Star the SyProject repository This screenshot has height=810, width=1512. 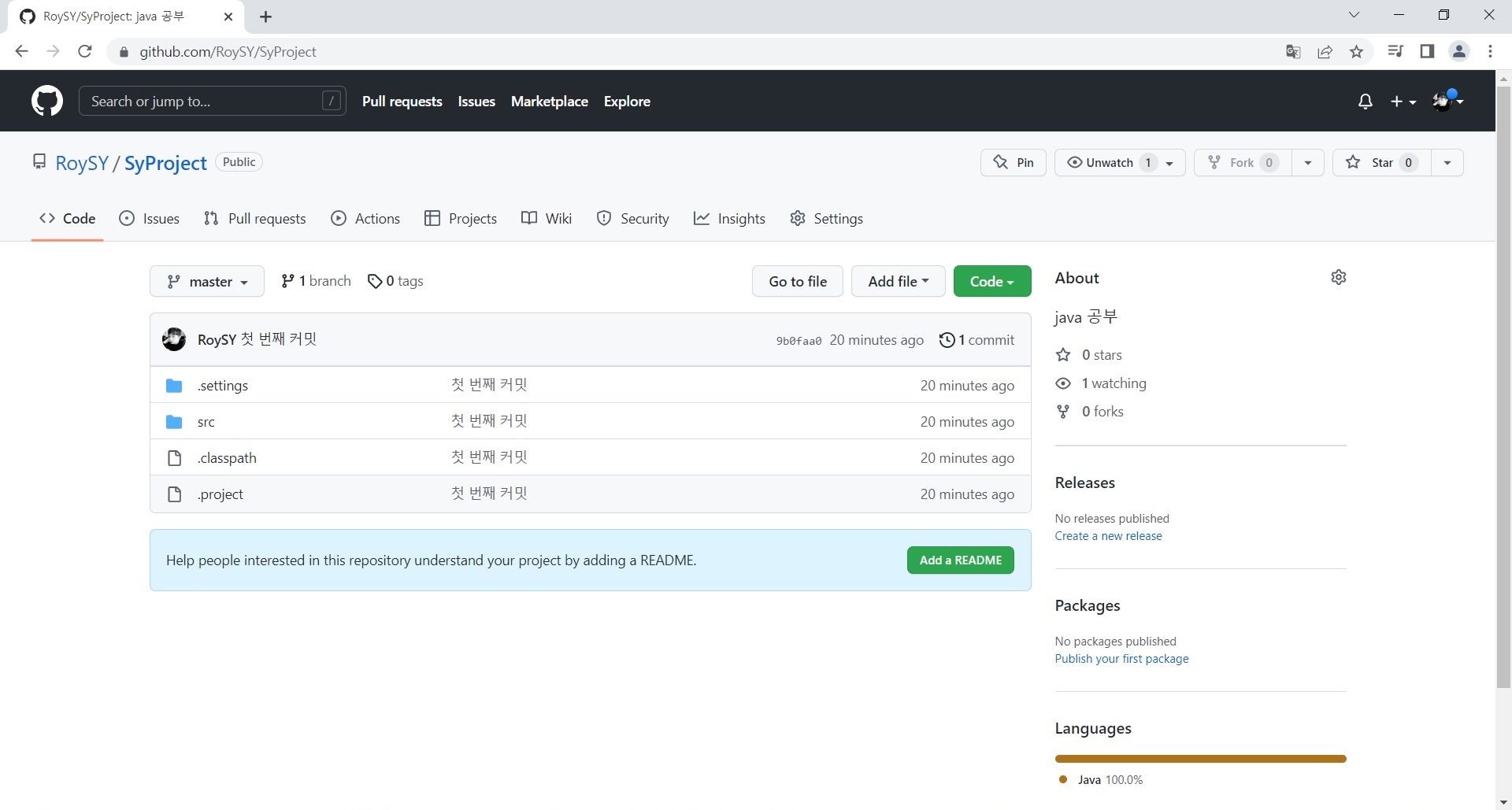(x=1382, y=163)
